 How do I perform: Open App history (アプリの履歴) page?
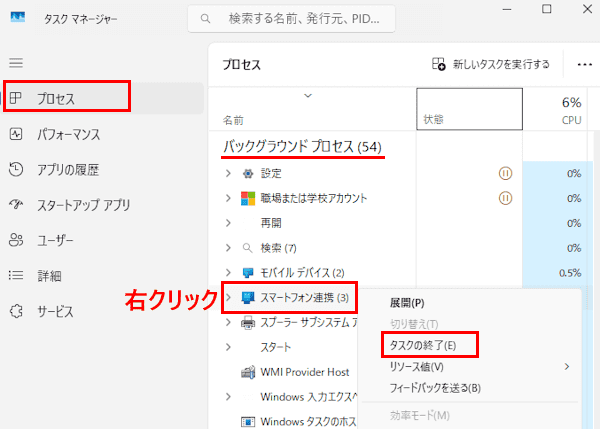click(68, 170)
